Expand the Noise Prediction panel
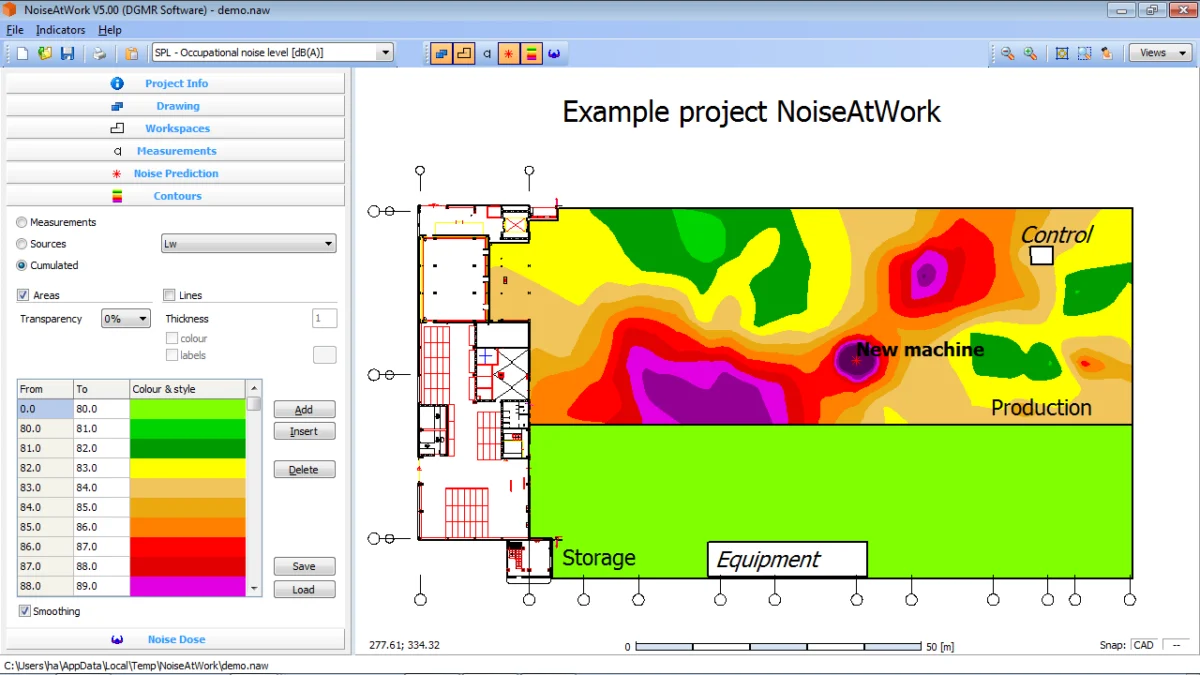Screen dimensions: 1200x675 click(175, 173)
